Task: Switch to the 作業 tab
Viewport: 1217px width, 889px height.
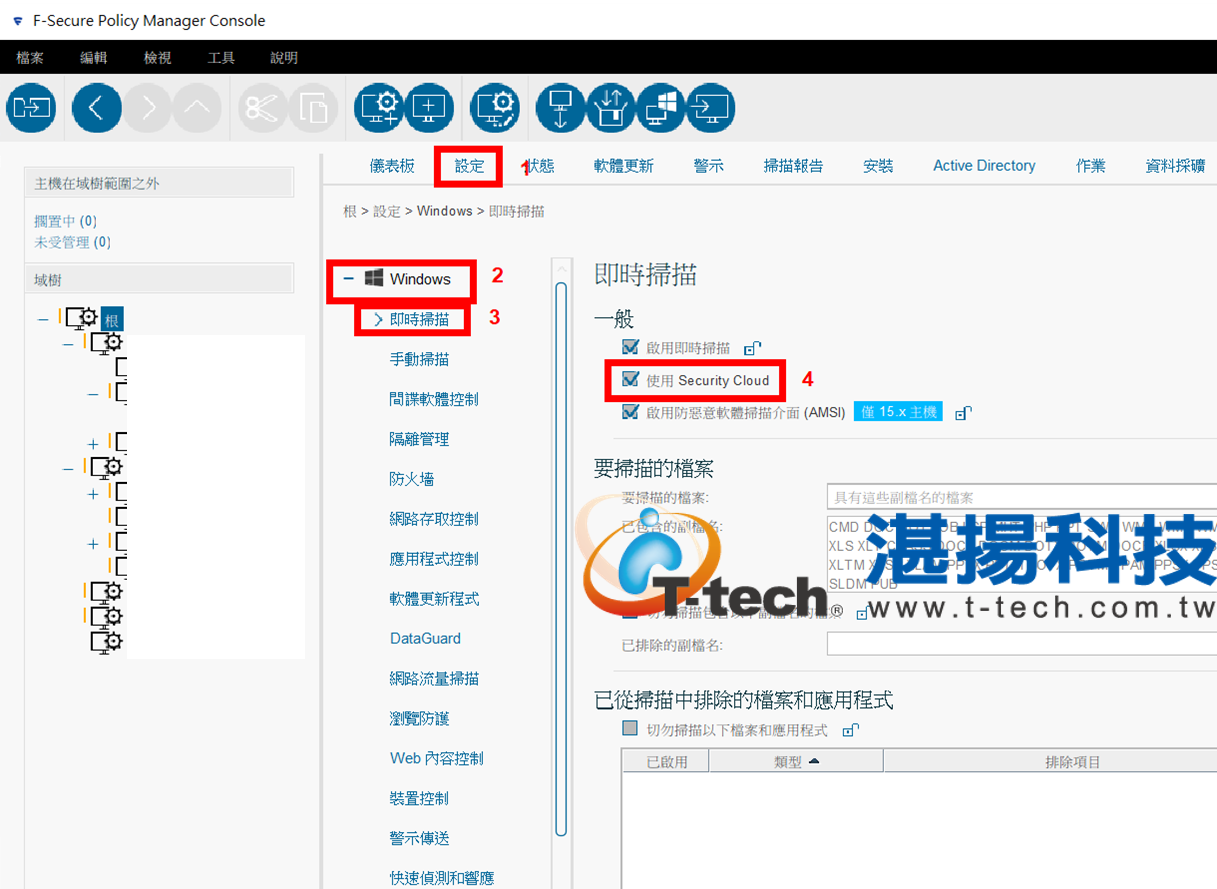Action: coord(1091,166)
